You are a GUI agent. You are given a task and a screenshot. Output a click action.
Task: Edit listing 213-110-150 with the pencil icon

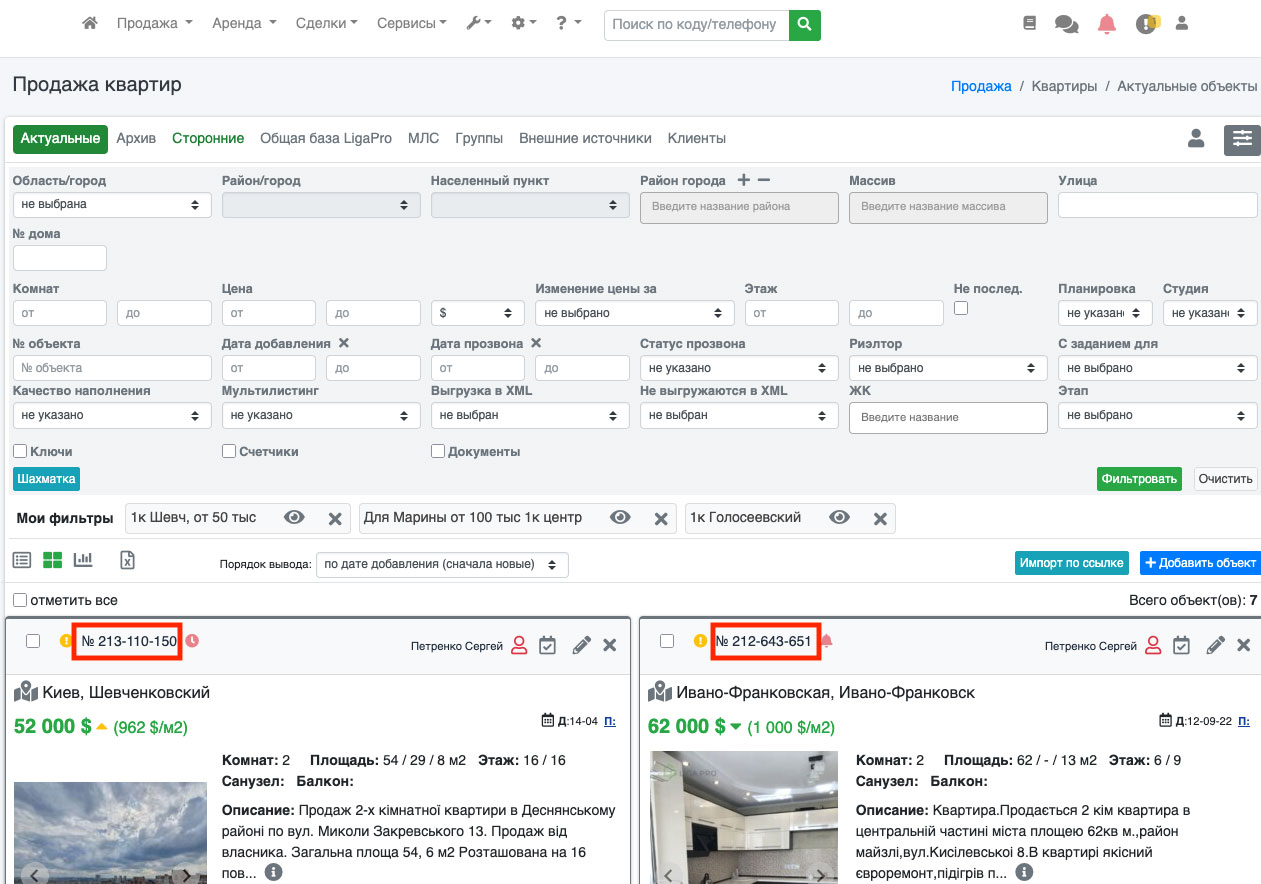pos(581,645)
